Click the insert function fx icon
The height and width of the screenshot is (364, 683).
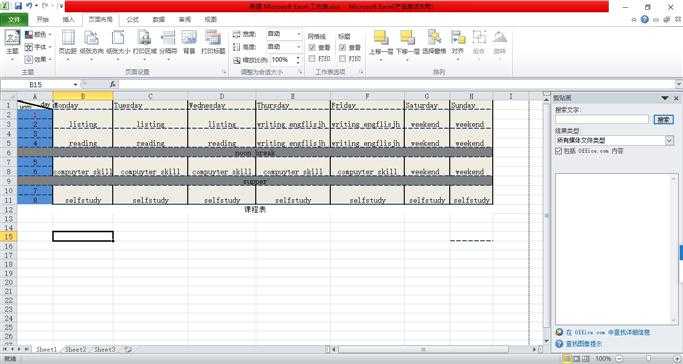pyautogui.click(x=113, y=84)
